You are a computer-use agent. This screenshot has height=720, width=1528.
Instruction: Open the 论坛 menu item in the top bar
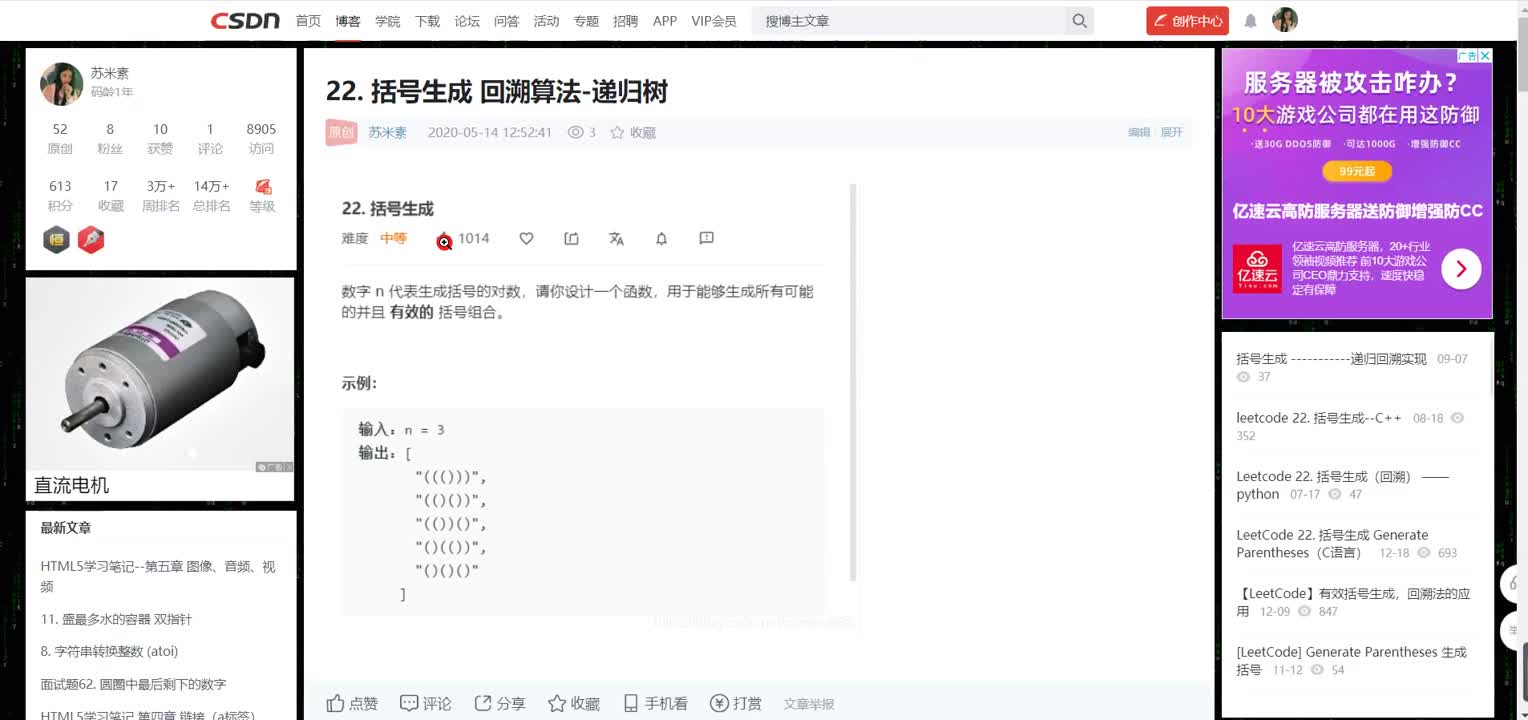click(466, 20)
